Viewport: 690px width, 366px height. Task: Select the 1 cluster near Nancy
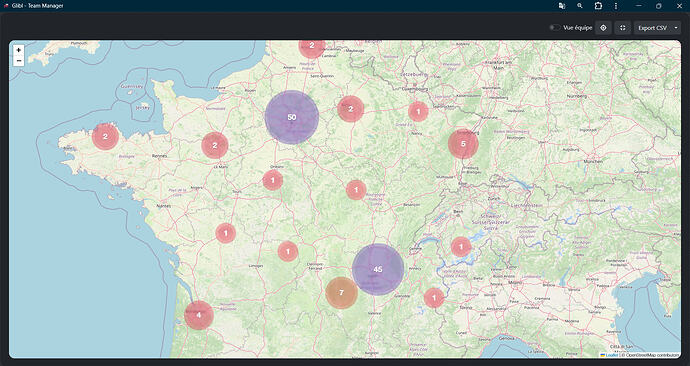point(418,111)
